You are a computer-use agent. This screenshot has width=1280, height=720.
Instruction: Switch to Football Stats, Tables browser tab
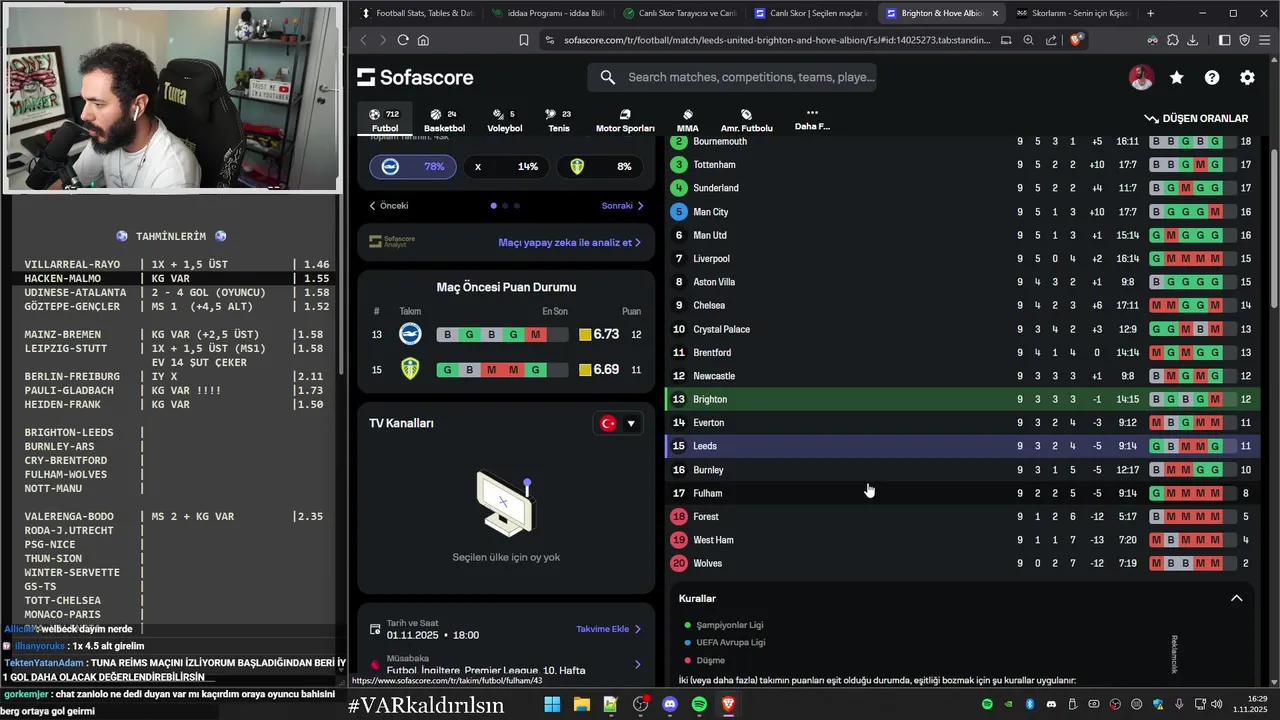(417, 13)
